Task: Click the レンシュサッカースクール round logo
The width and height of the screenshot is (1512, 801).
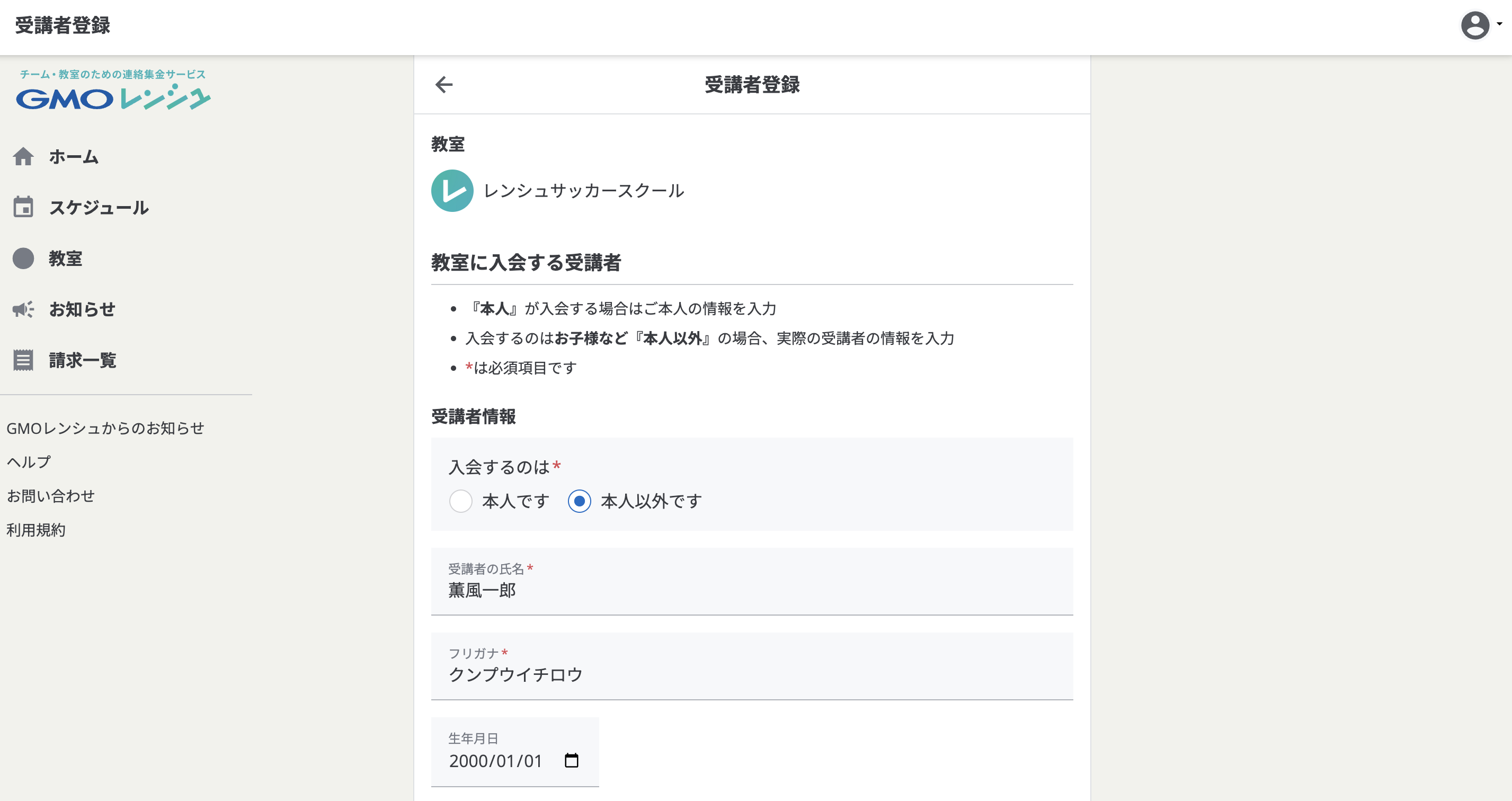Action: [x=452, y=191]
